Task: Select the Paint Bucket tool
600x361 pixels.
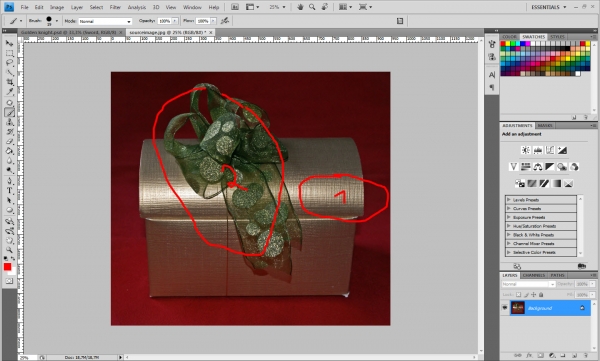Action: click(x=10, y=151)
